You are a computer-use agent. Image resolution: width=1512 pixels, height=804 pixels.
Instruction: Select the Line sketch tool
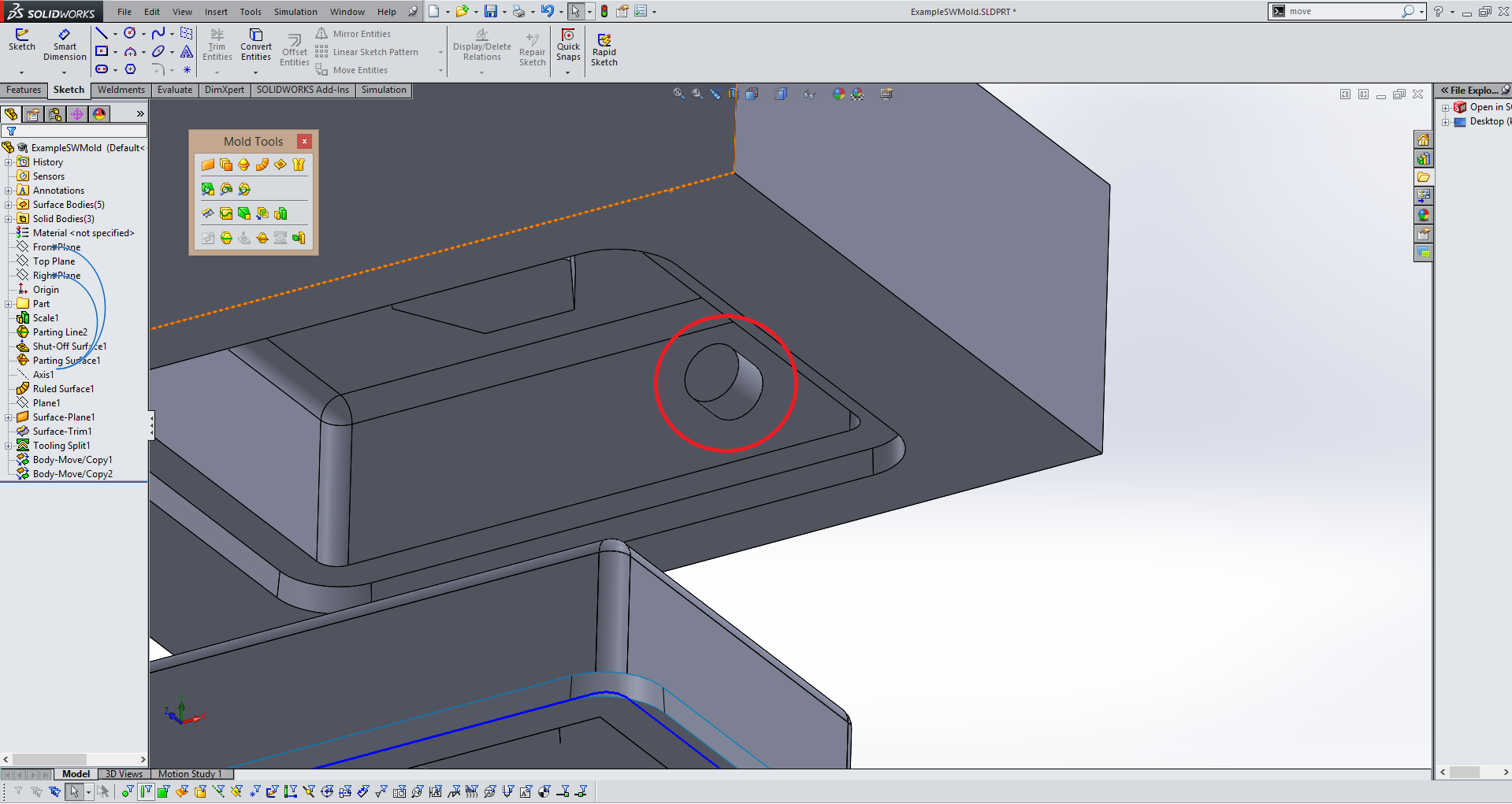pyautogui.click(x=102, y=33)
